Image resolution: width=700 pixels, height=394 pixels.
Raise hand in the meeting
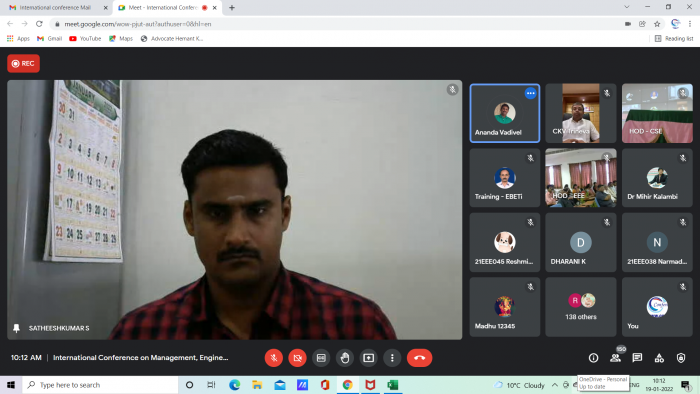pos(345,358)
